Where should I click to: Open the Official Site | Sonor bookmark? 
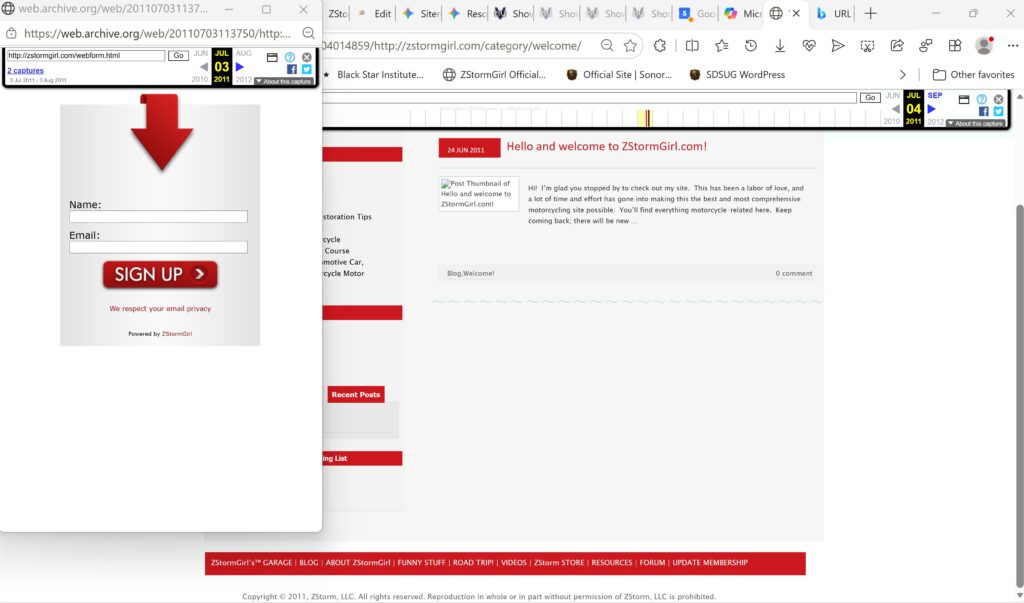click(619, 74)
